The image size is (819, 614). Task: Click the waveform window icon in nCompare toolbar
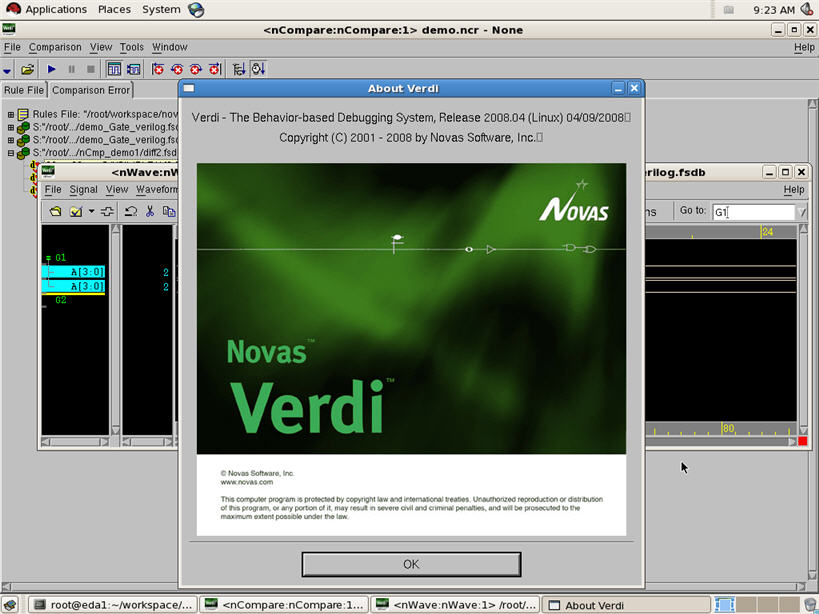click(113, 69)
